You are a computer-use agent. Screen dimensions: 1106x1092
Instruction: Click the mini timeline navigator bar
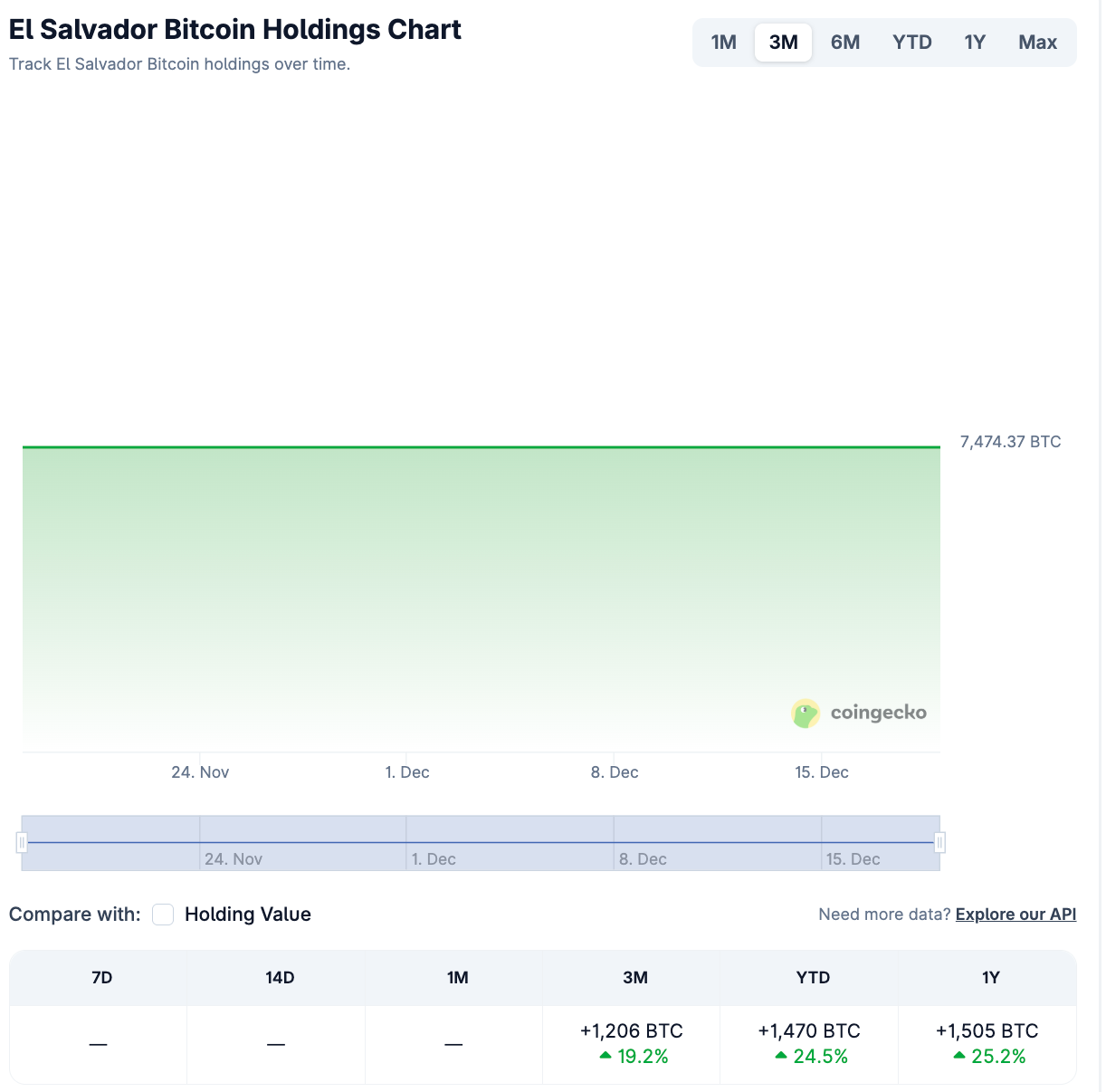coord(480,842)
